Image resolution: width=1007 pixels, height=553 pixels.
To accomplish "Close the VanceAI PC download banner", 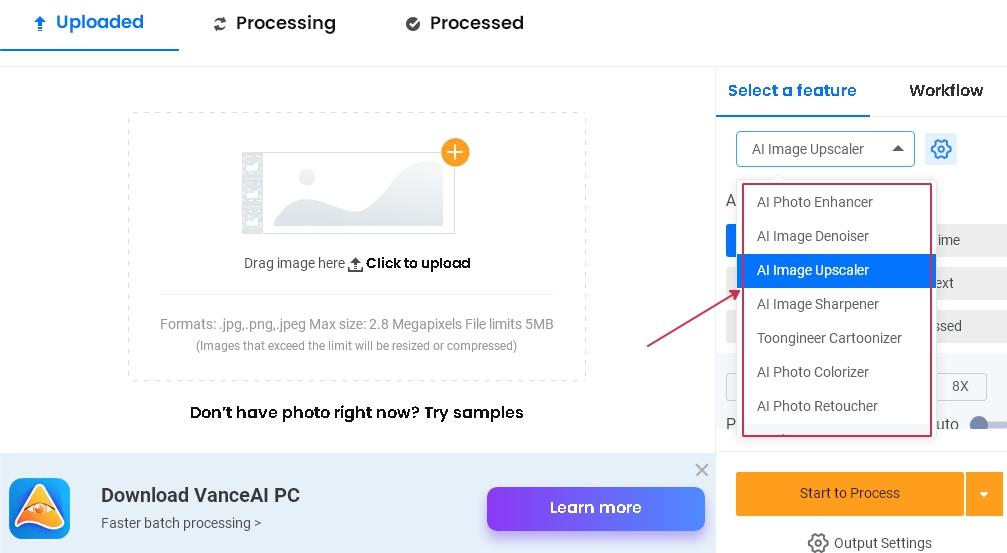I will [702, 470].
